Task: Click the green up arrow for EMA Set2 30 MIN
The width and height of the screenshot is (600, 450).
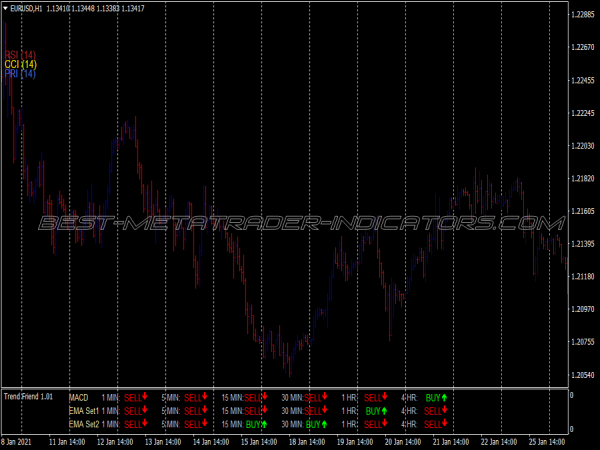Action: click(324, 424)
